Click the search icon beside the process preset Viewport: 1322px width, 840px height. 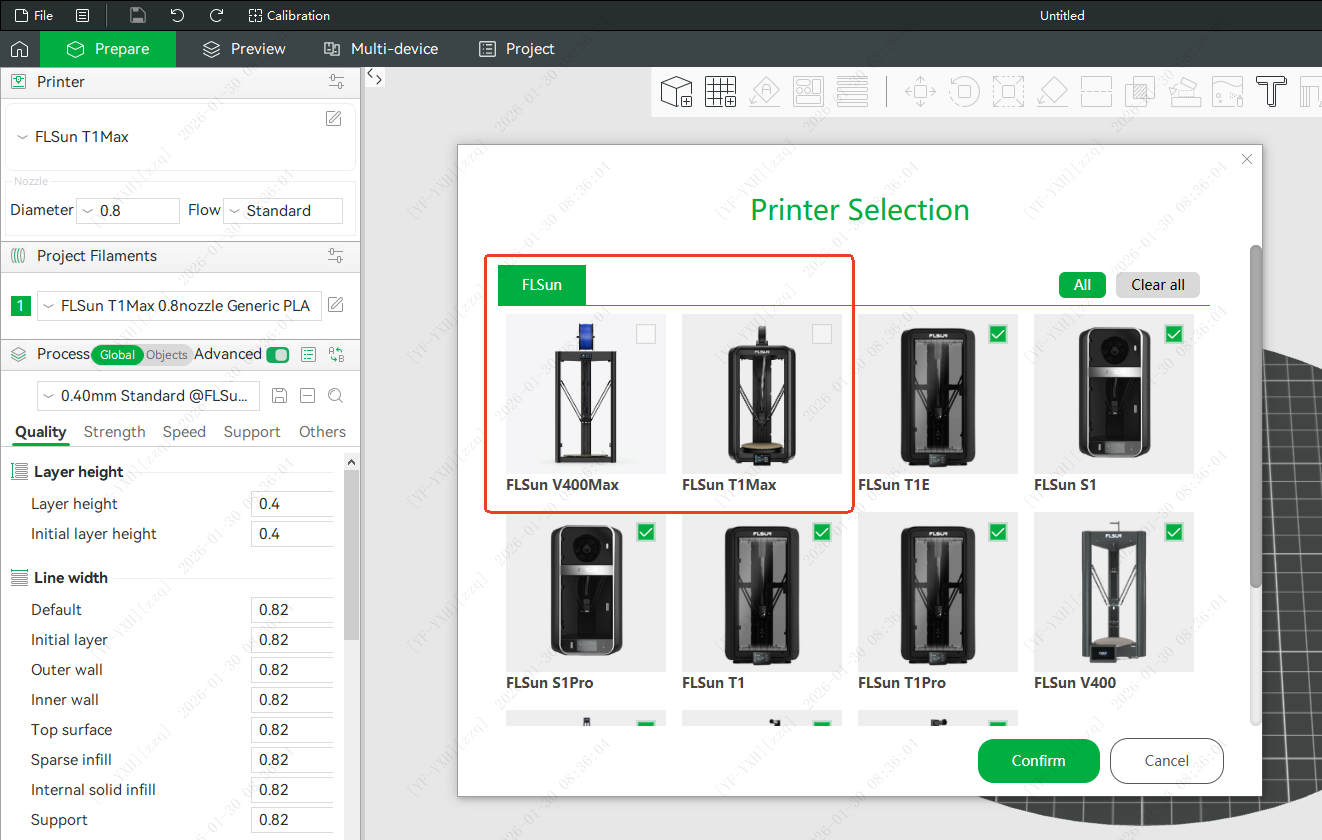tap(336, 396)
